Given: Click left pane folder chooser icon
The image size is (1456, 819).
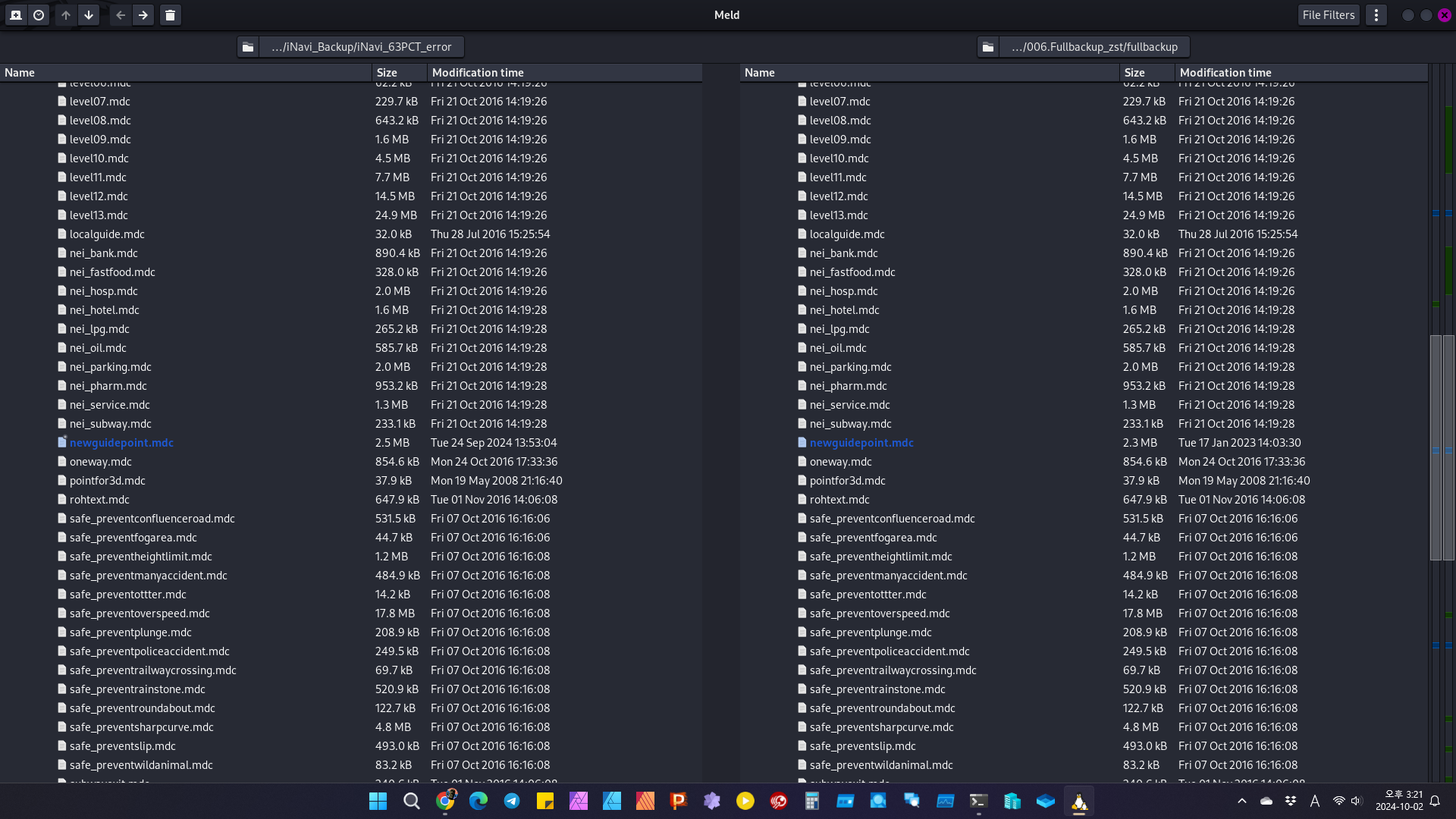Looking at the screenshot, I should pos(248,47).
